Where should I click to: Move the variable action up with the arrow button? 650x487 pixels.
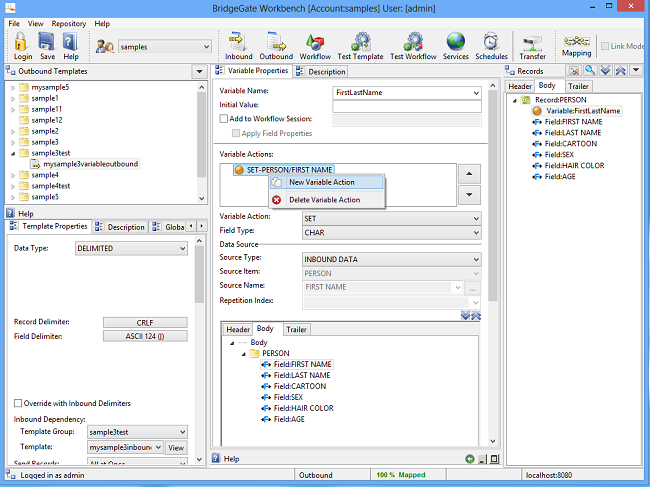point(469,174)
